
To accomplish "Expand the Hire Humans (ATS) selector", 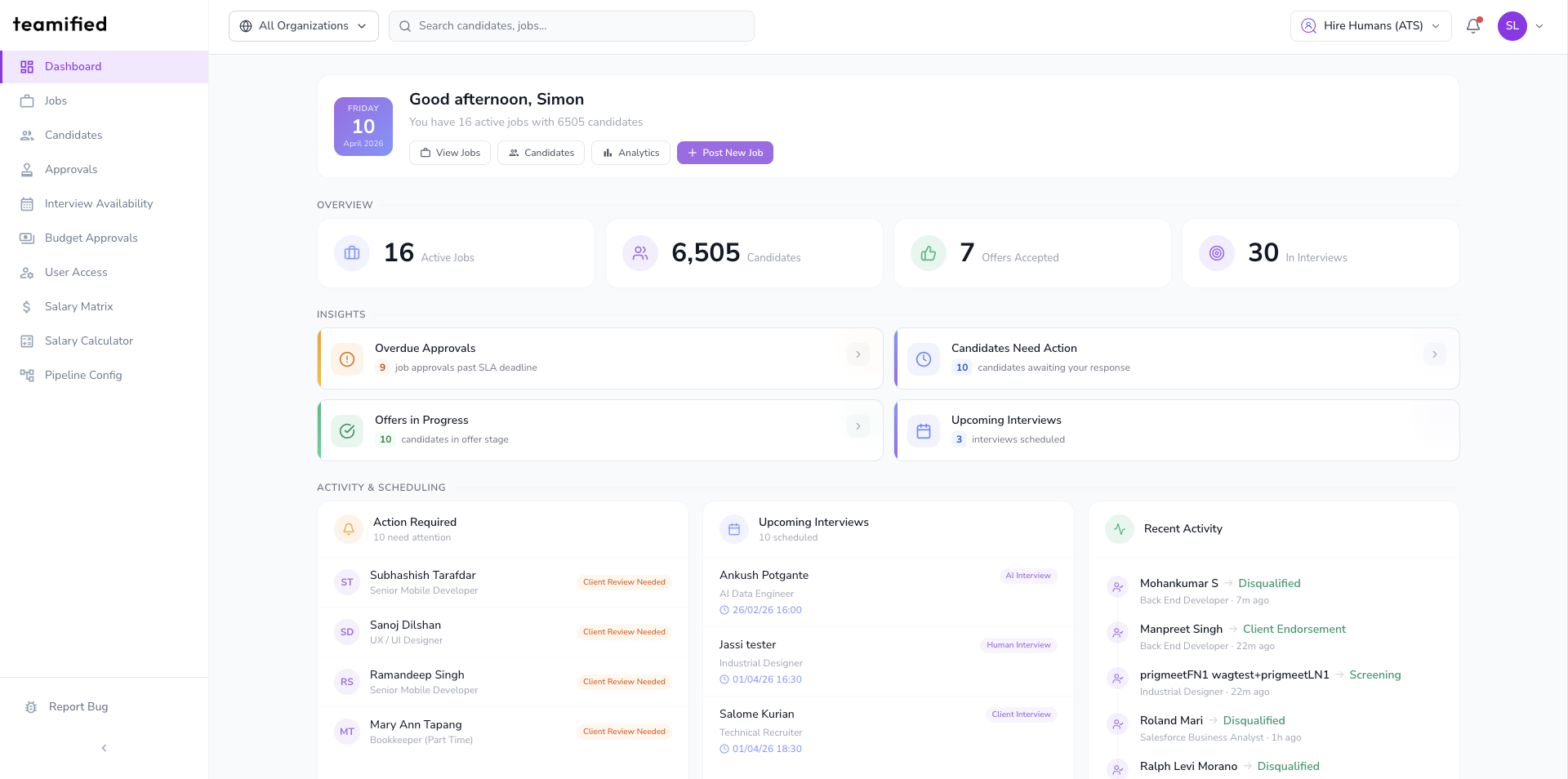I will [1370, 25].
